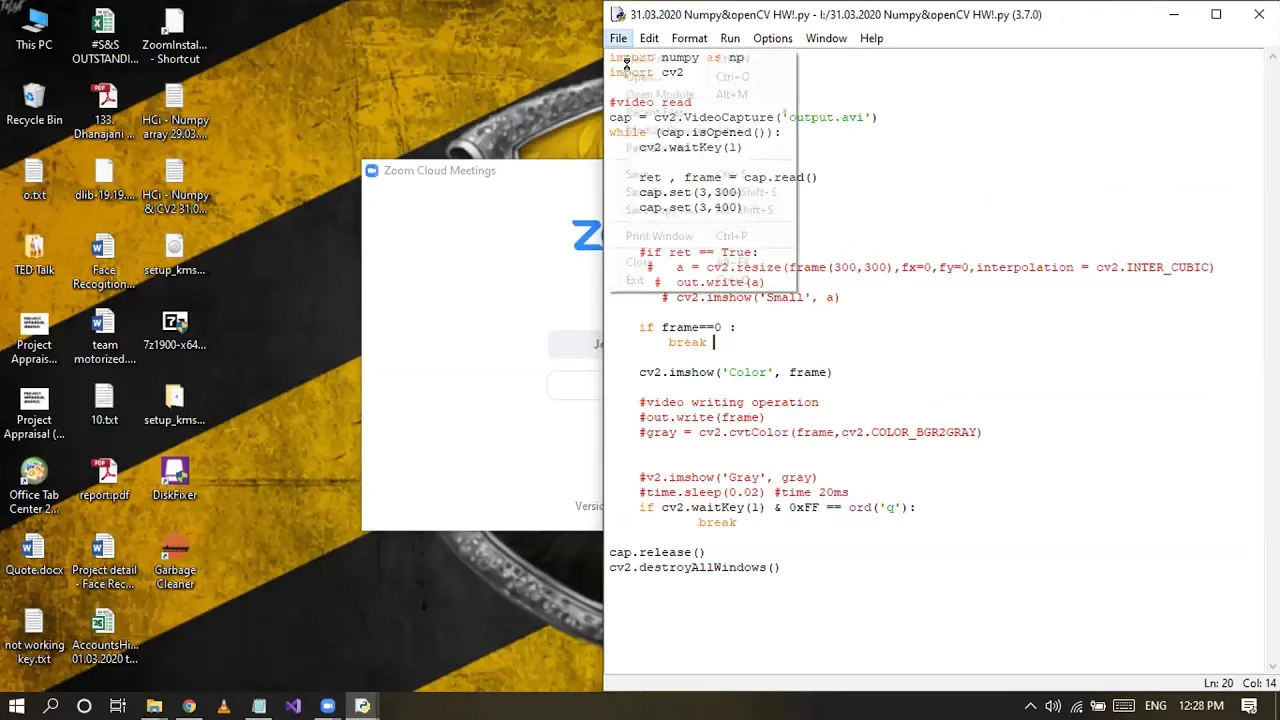Screen dimensions: 1280x720
Task: Open Cortana circle on taskbar
Action: 84,706
